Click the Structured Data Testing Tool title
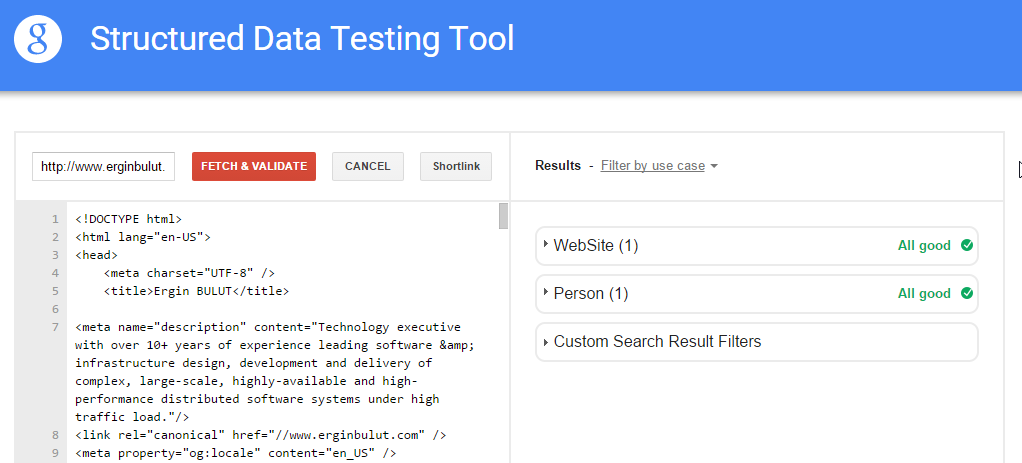The image size is (1022, 463). 302,38
